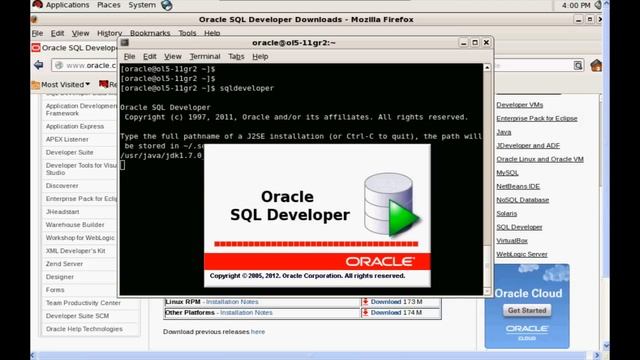Click the Firefox URL address field
Image resolution: width=640 pixels, height=360 pixels.
pyautogui.click(x=85, y=65)
